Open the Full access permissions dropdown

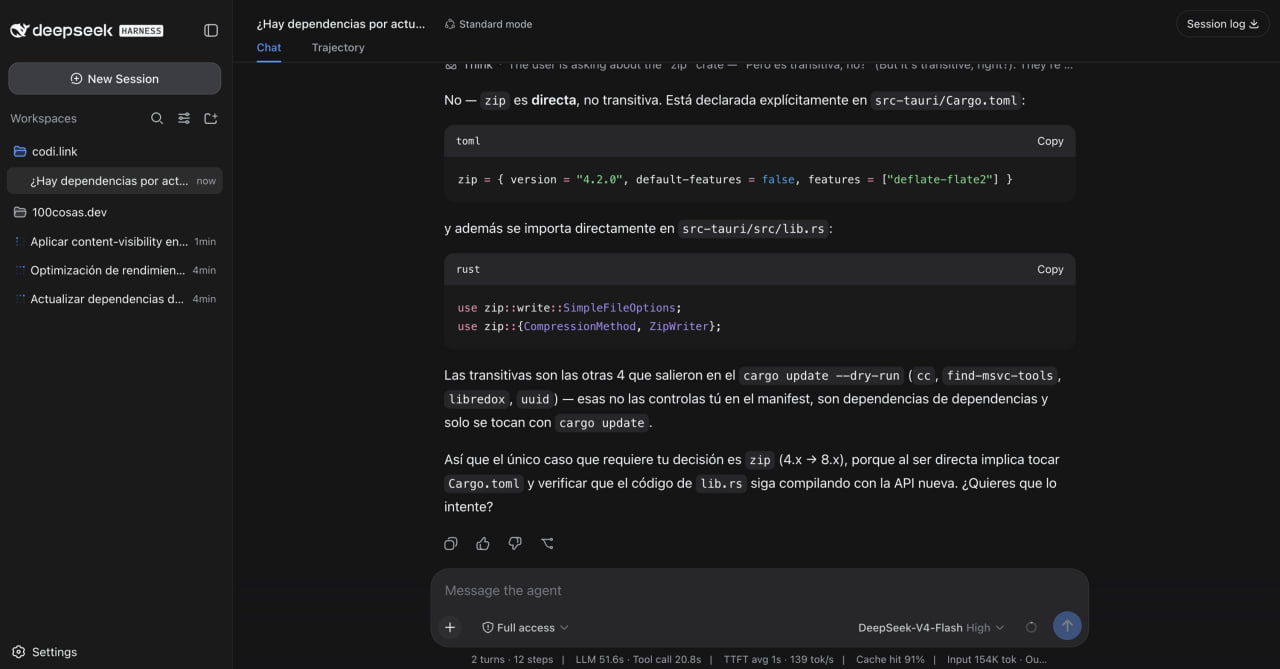click(x=525, y=628)
